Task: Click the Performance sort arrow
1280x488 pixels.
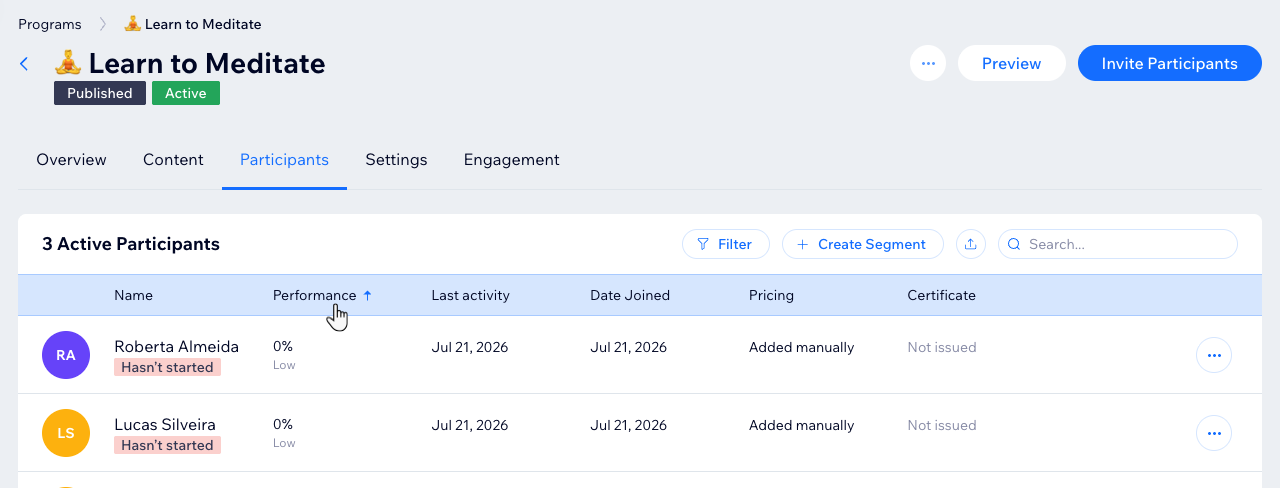Action: coord(367,295)
